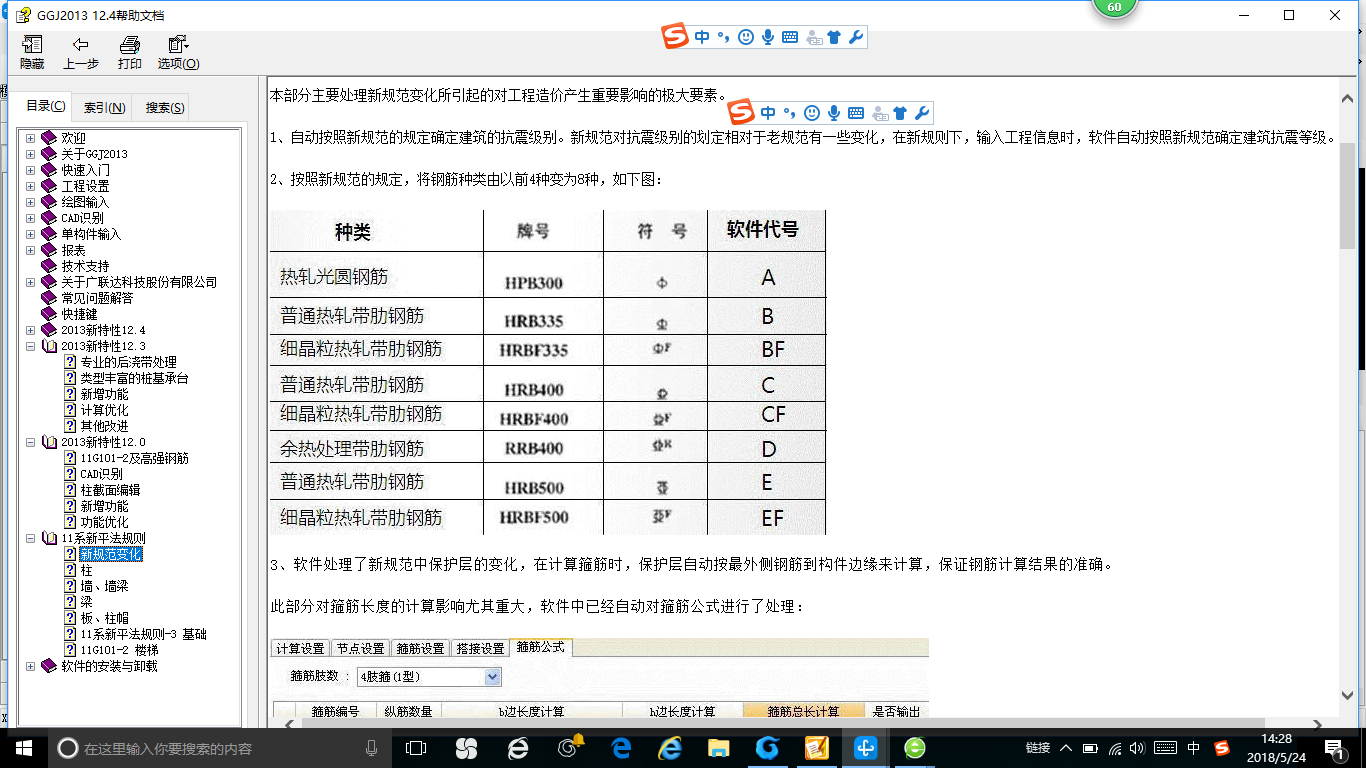The height and width of the screenshot is (768, 1366).
Task: Open Task View on the taskbar
Action: [x=416, y=747]
